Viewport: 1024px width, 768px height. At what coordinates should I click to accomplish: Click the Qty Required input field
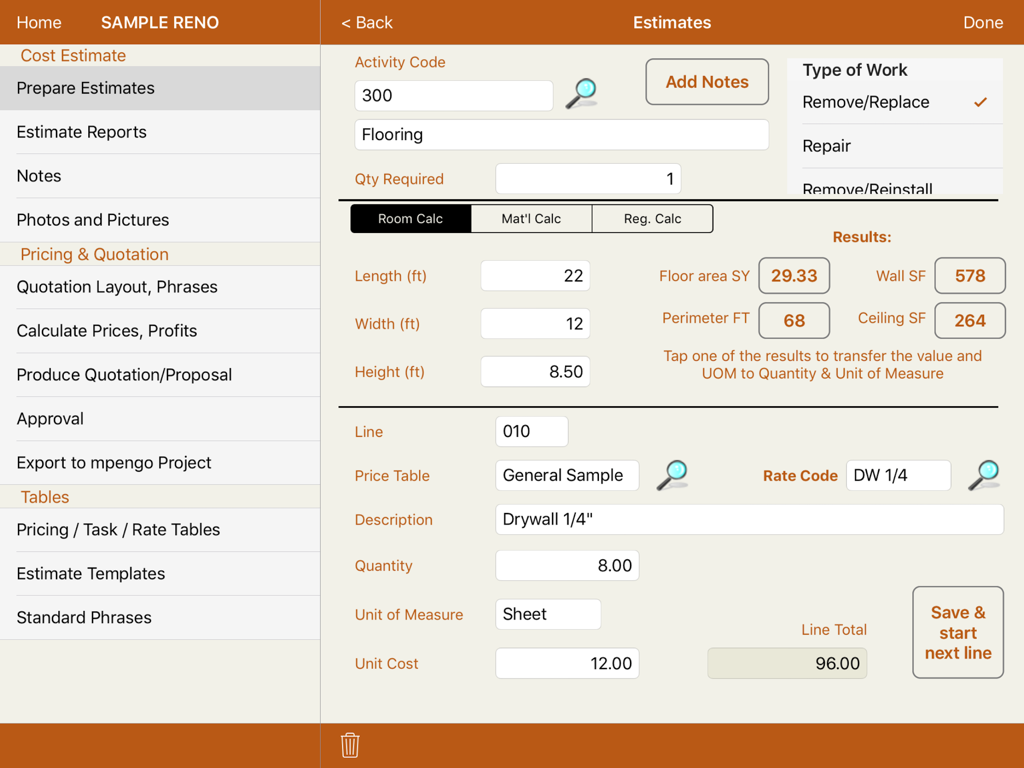[588, 177]
